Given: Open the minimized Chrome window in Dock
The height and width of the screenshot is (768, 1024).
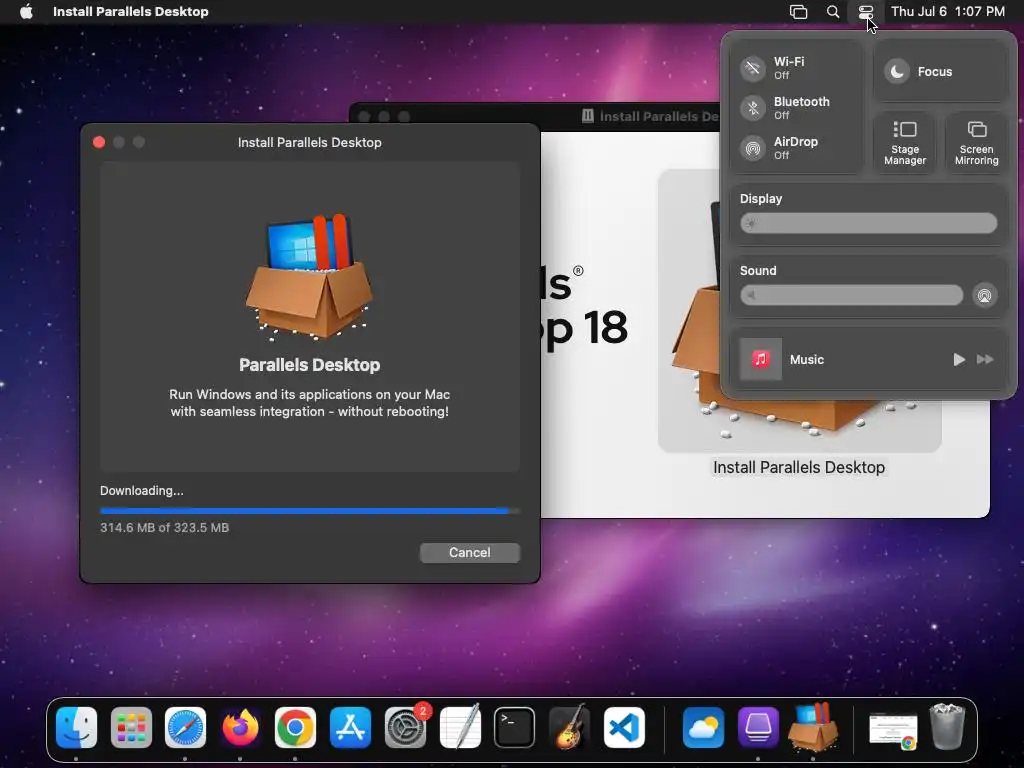Looking at the screenshot, I should coord(893,731).
